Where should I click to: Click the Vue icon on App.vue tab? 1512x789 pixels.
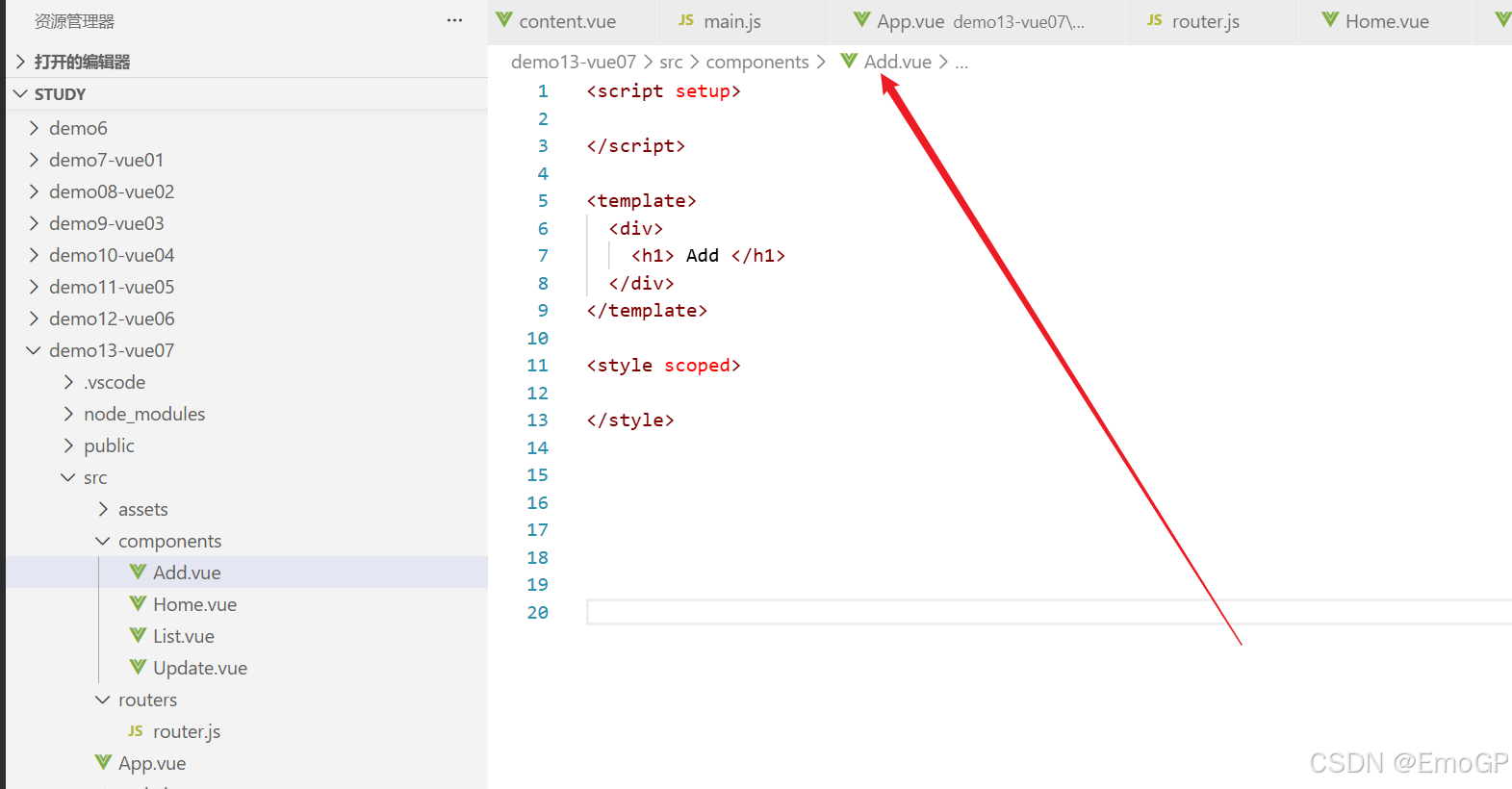pyautogui.click(x=861, y=19)
